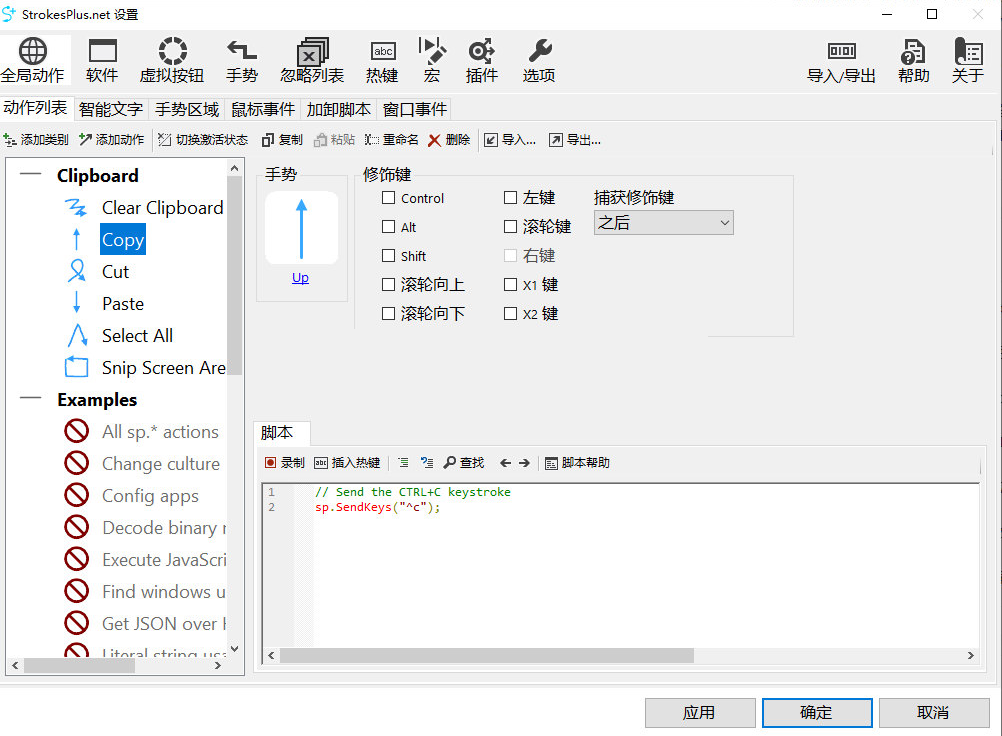Open the 忽略列表 ignore list
Image resolution: width=1002 pixels, height=736 pixels.
(x=311, y=60)
